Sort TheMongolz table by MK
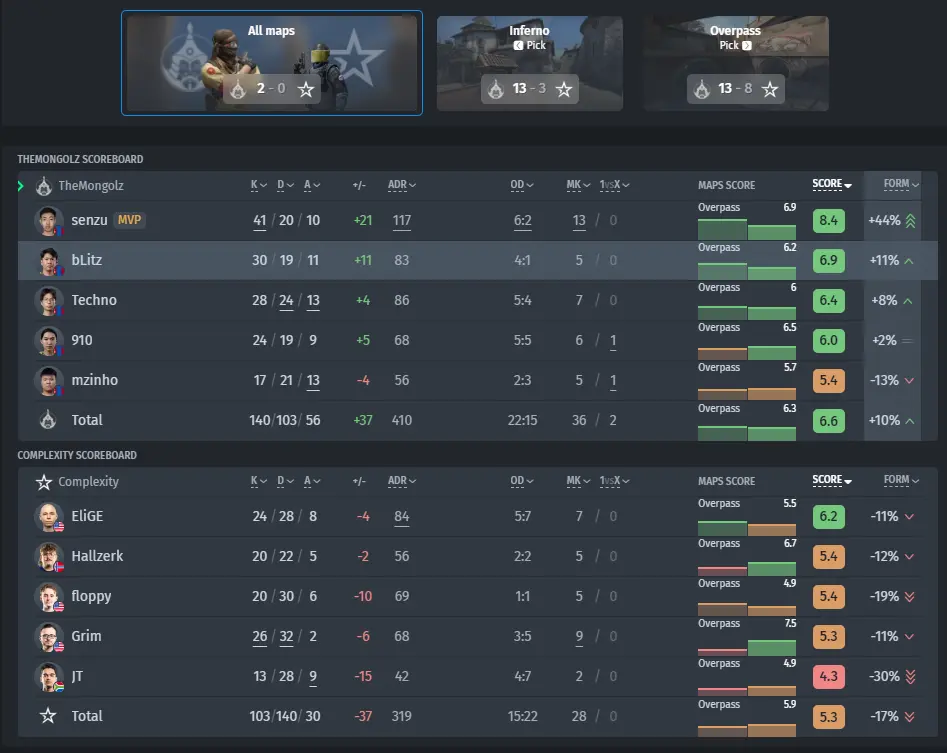This screenshot has height=753, width=947. (x=578, y=185)
